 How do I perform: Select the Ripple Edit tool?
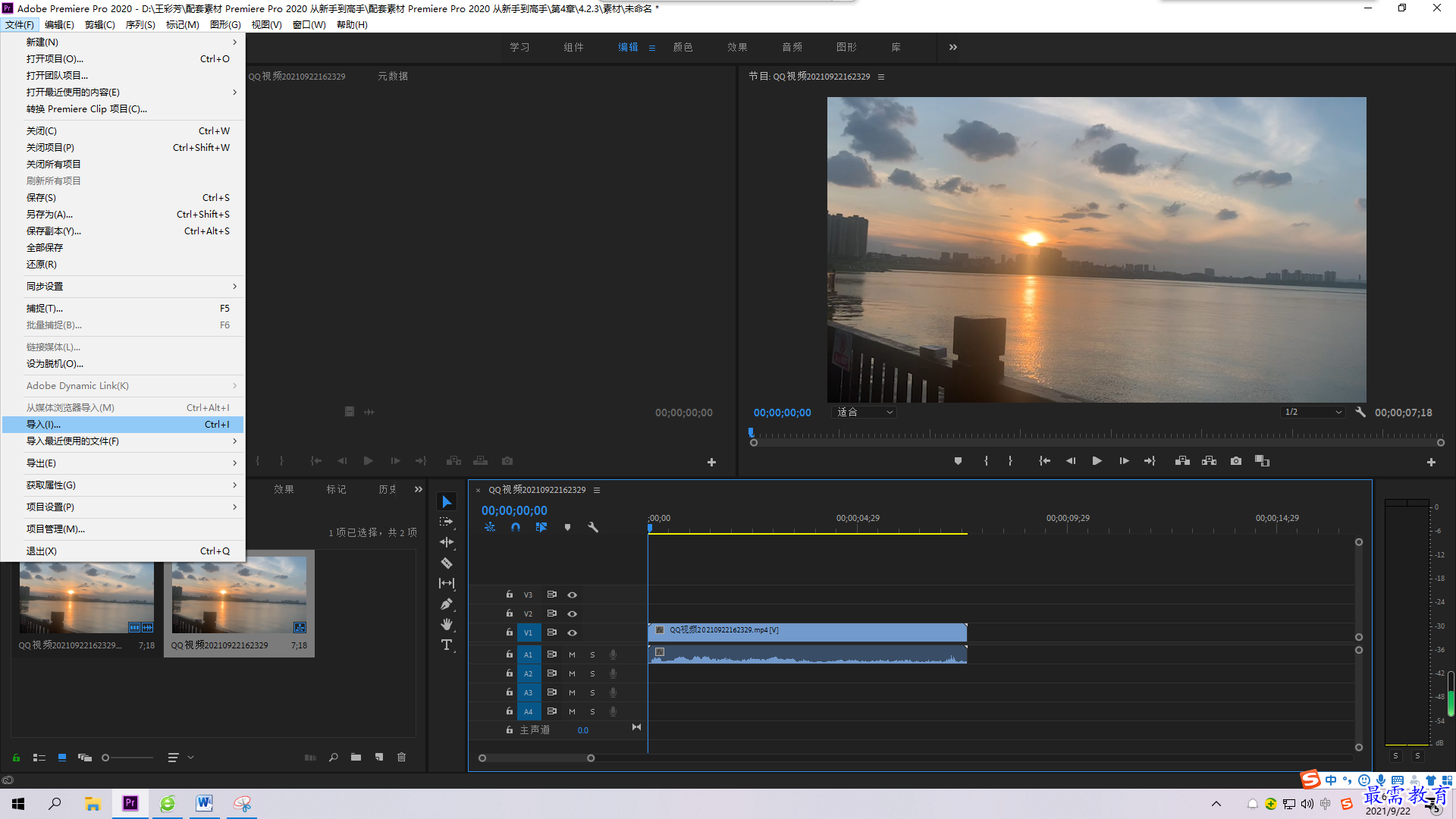pos(447,542)
